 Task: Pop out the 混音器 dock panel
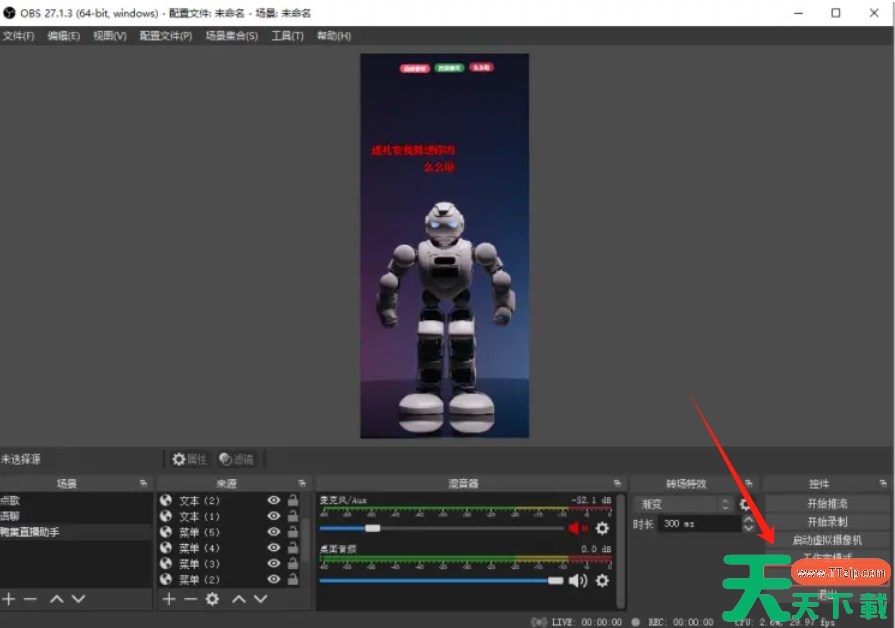618,484
